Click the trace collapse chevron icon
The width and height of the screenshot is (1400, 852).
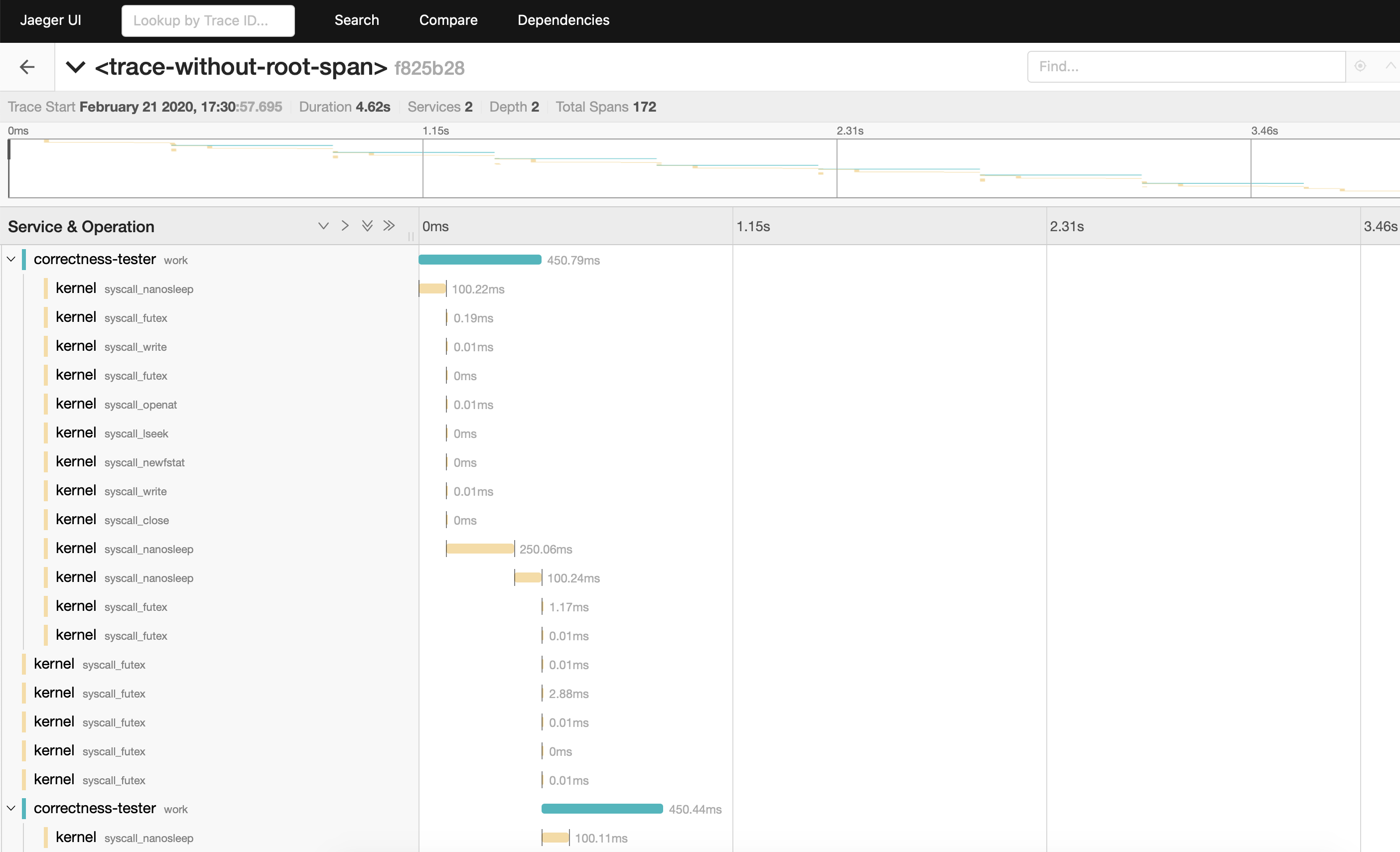point(74,67)
